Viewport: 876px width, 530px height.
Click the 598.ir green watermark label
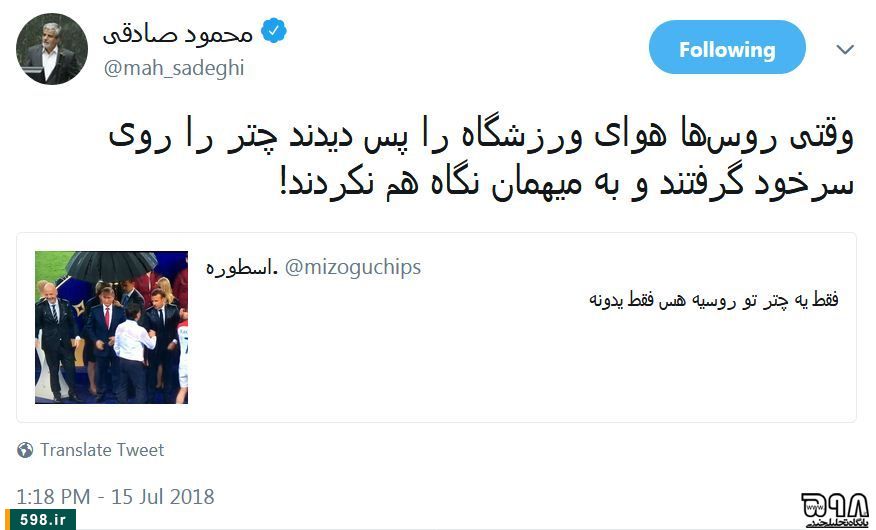pos(40,519)
